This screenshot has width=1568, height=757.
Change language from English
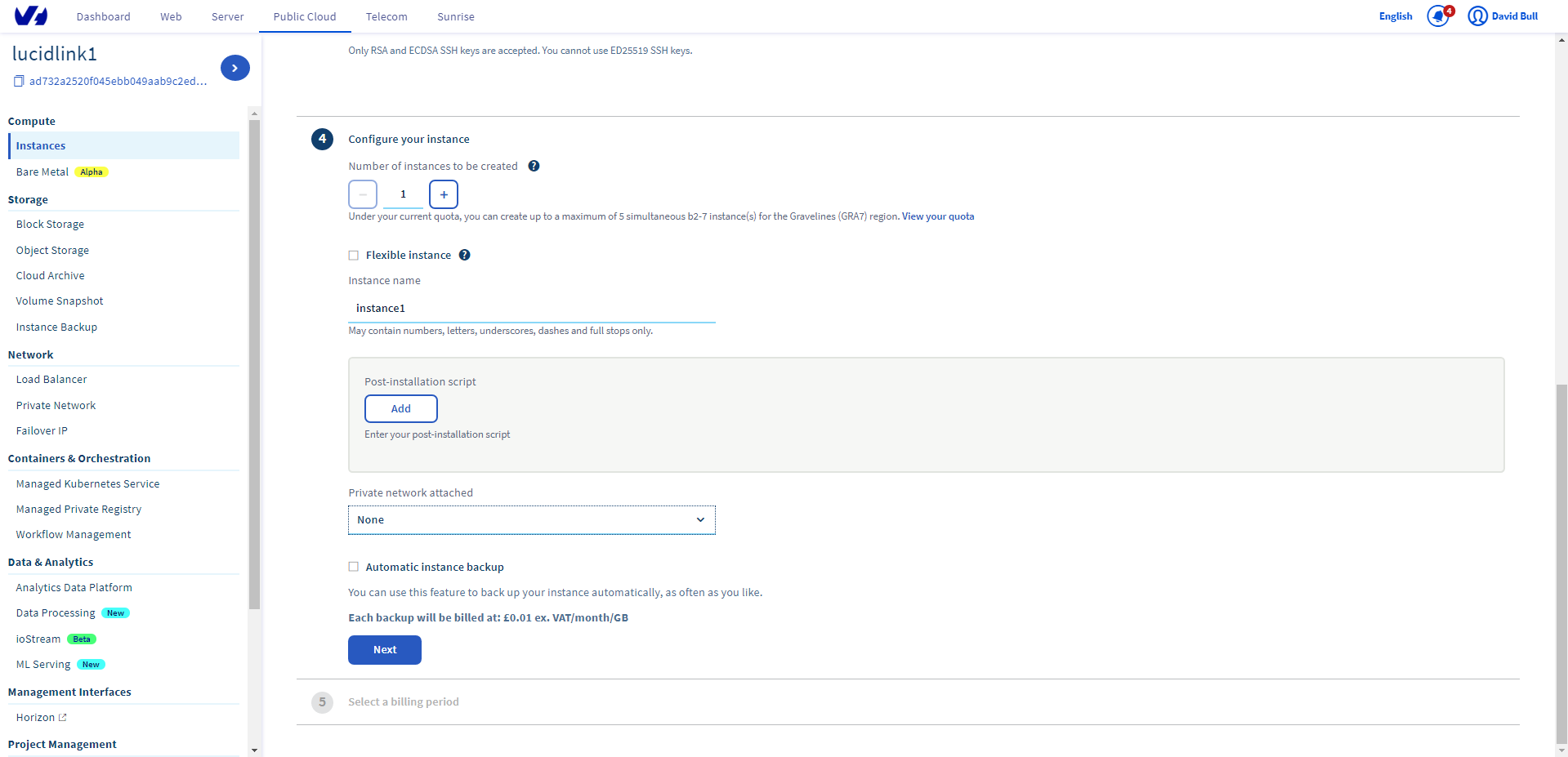(1396, 16)
